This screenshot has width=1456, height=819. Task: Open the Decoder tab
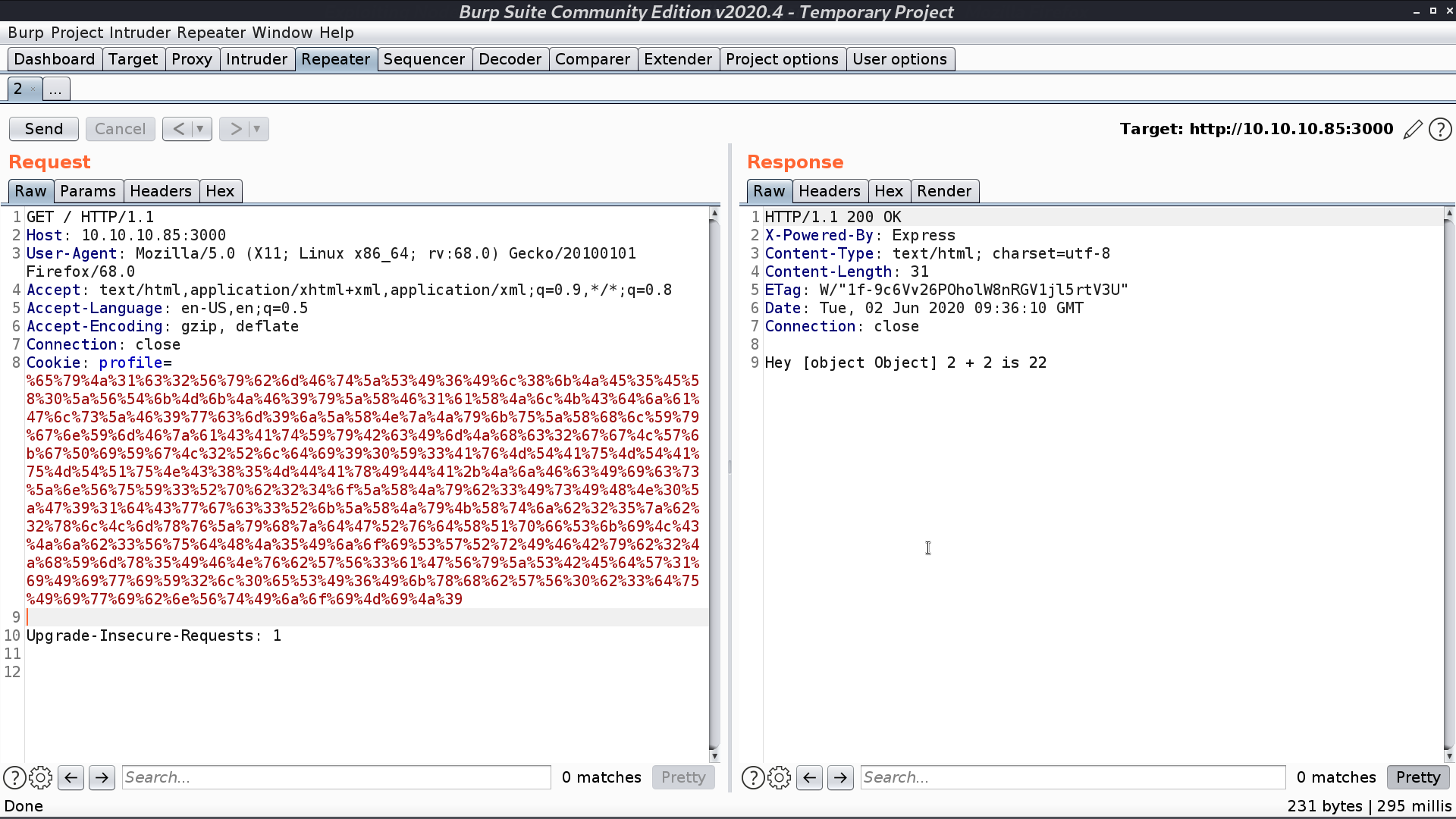pos(510,59)
